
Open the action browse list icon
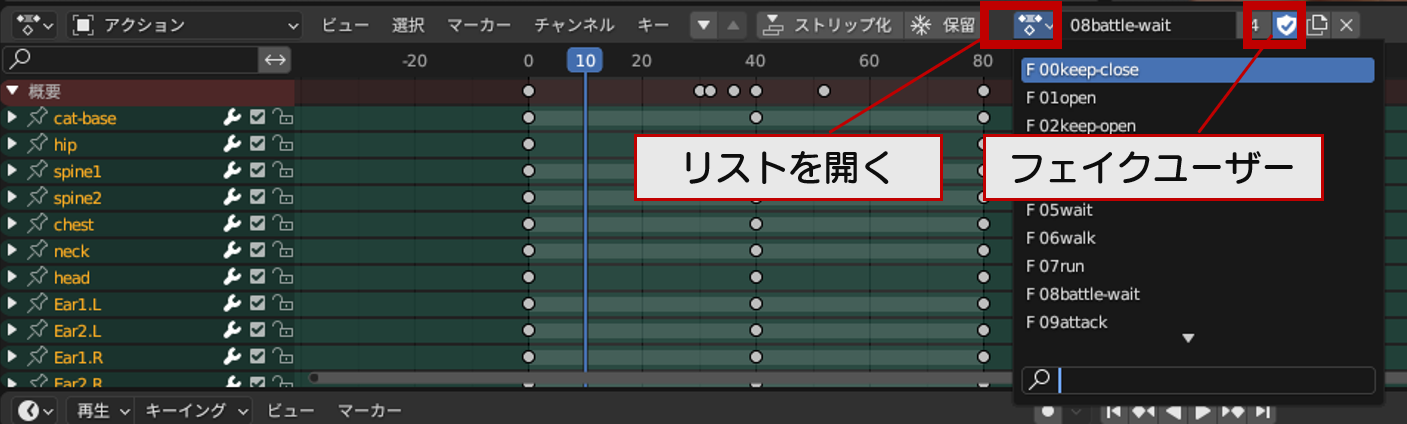click(1034, 25)
